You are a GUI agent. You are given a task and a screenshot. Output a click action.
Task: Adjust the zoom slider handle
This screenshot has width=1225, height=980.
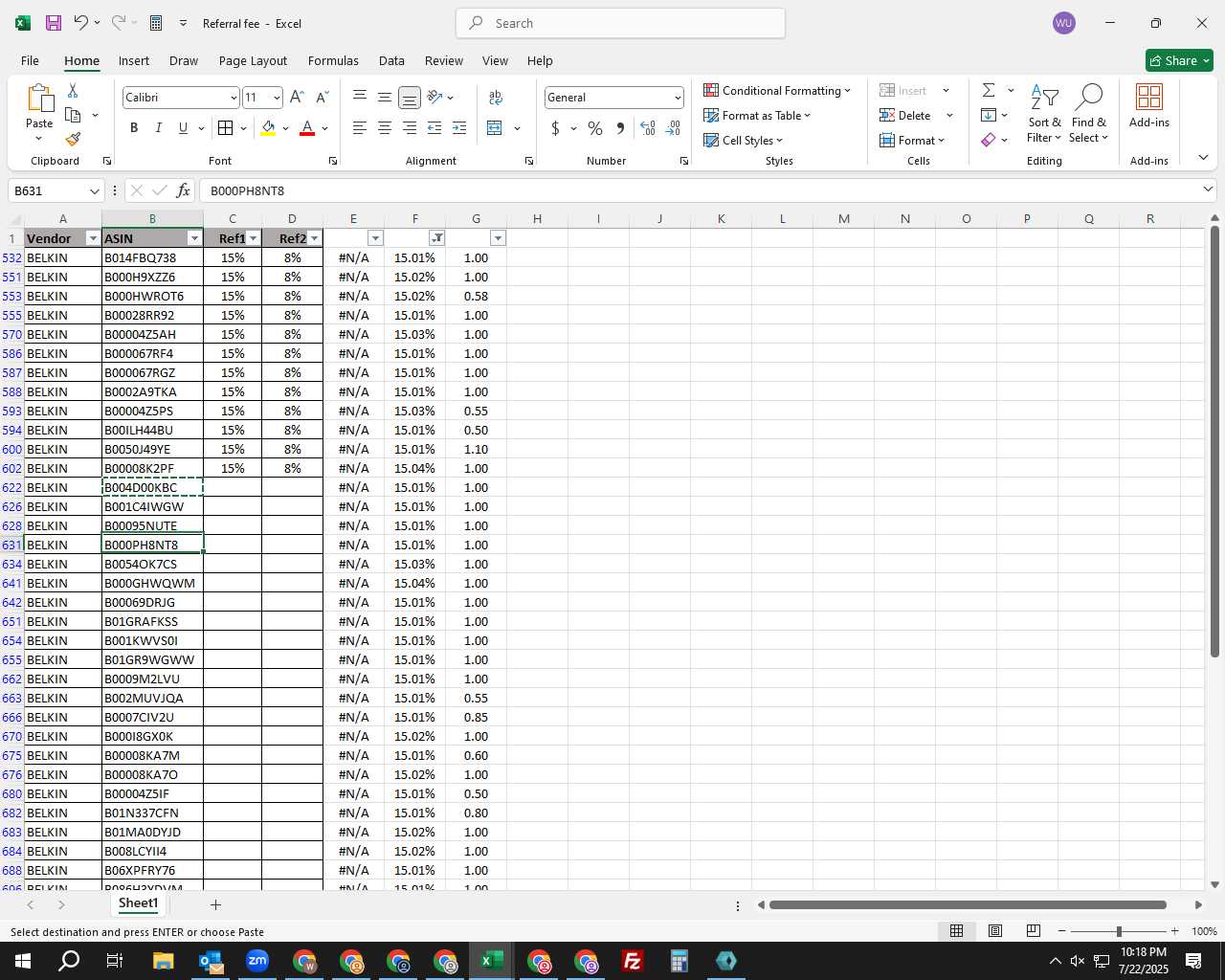1118,931
